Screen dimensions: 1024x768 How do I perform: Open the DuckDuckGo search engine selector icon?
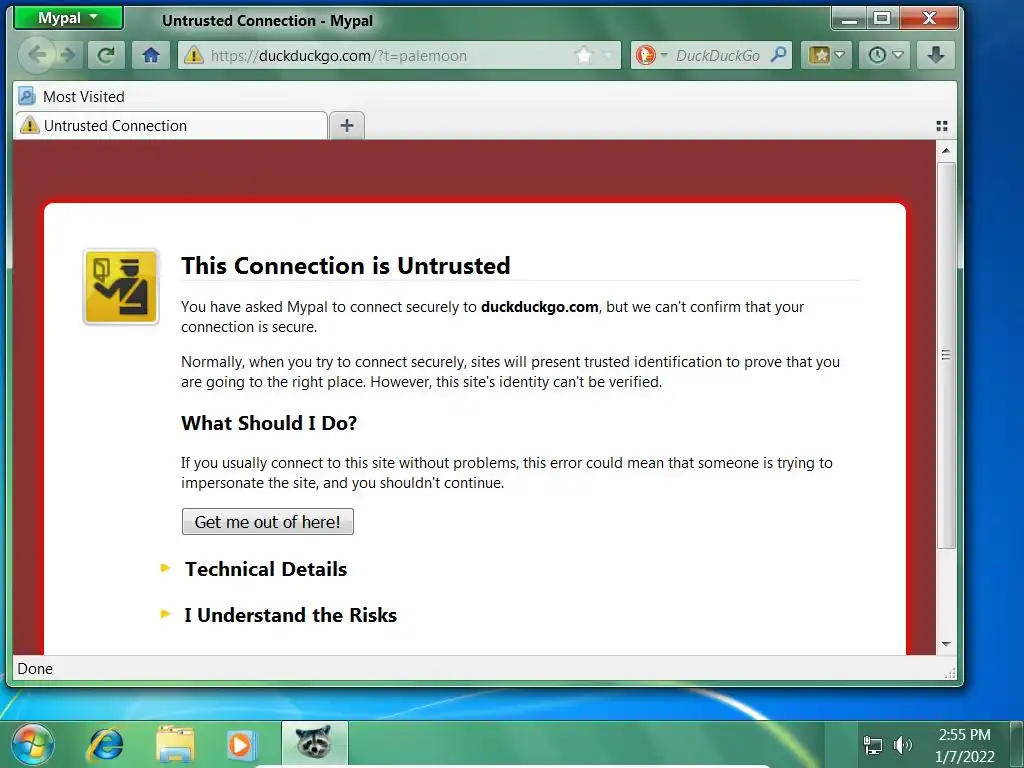[651, 56]
